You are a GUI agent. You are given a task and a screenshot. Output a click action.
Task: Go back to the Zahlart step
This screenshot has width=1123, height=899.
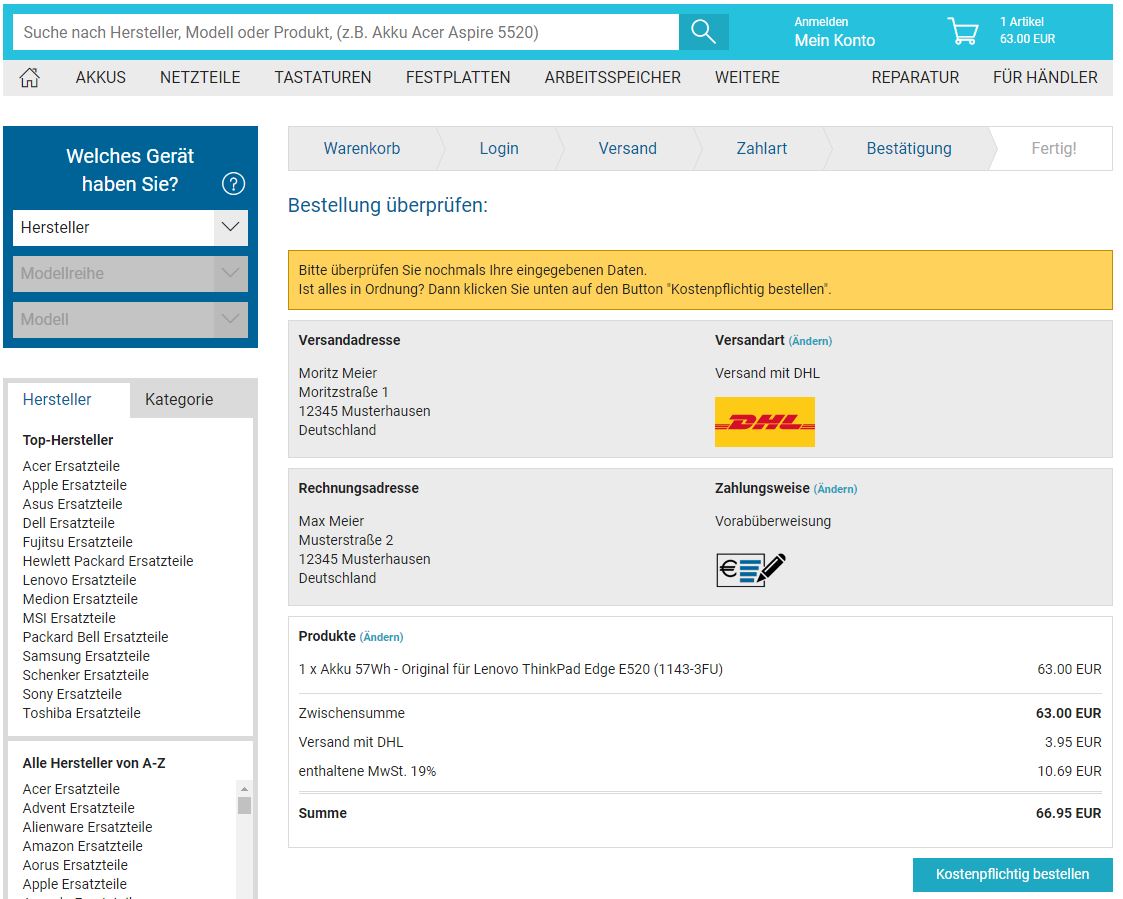point(761,149)
